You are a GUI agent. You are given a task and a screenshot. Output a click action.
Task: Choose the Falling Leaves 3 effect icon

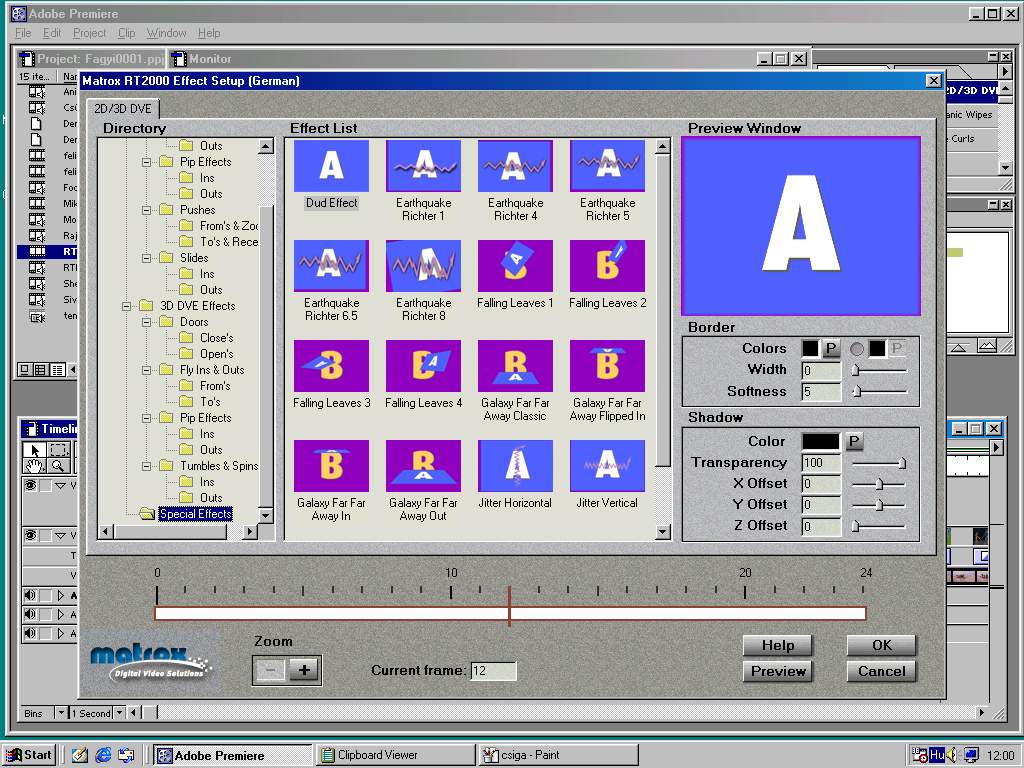coord(331,366)
